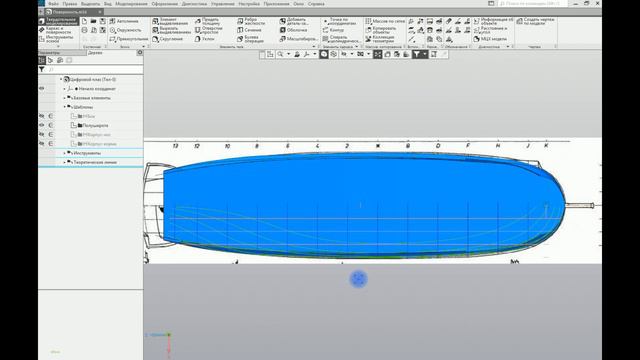Viewport: 640px width, 360px height.
Task: Activate Спираль цилиндрическая helix tool
Action: click(342, 39)
